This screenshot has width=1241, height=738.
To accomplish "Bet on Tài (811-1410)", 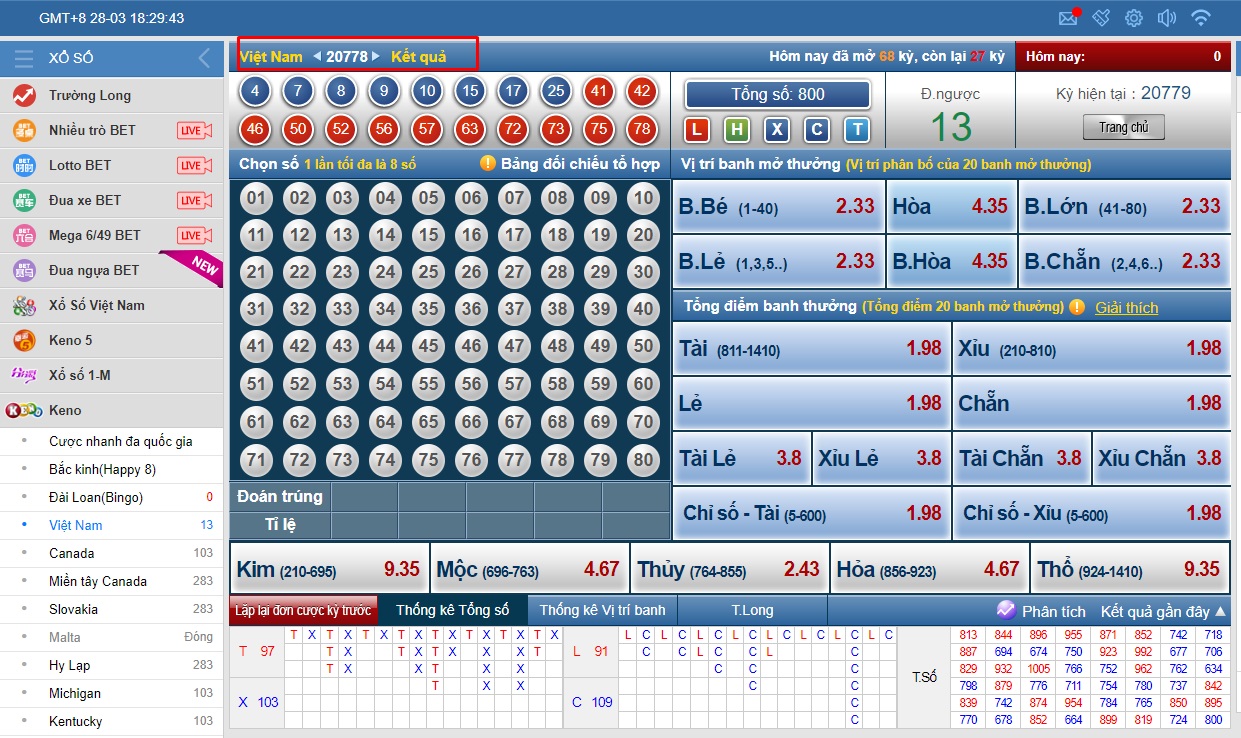I will 811,349.
